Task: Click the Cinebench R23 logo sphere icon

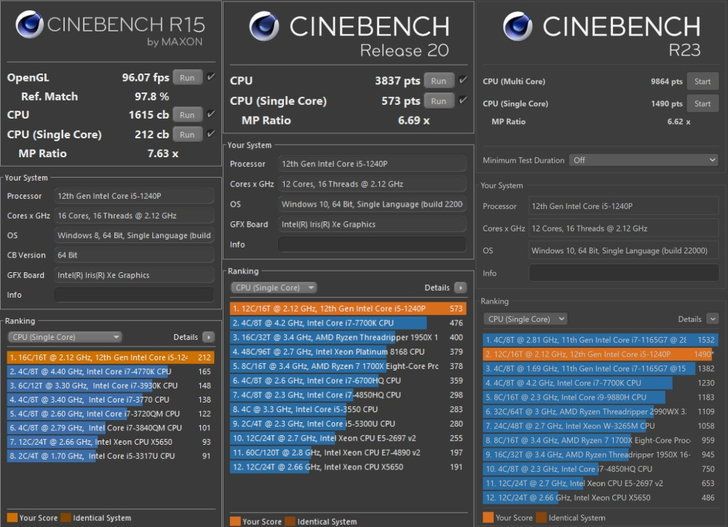Action: [518, 26]
